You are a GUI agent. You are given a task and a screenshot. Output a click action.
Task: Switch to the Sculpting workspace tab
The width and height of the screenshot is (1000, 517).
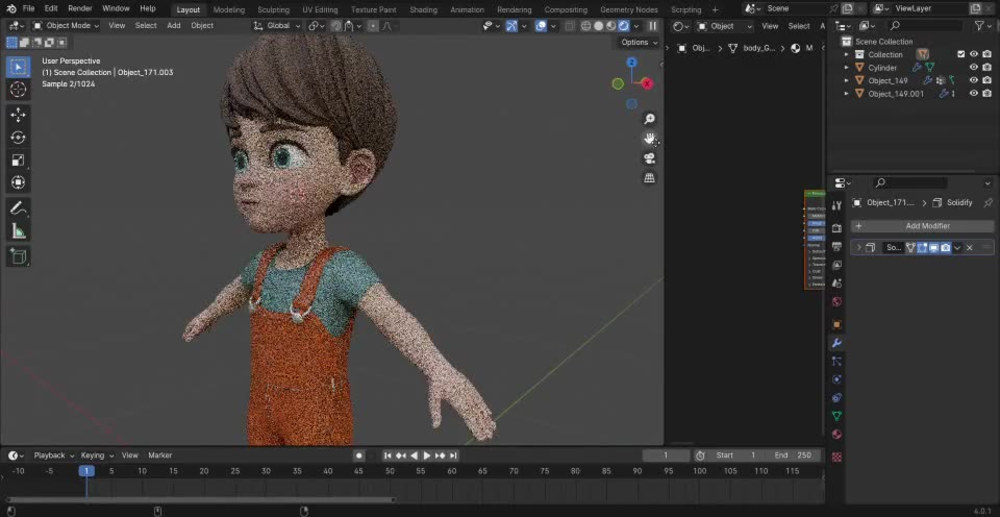pyautogui.click(x=273, y=10)
